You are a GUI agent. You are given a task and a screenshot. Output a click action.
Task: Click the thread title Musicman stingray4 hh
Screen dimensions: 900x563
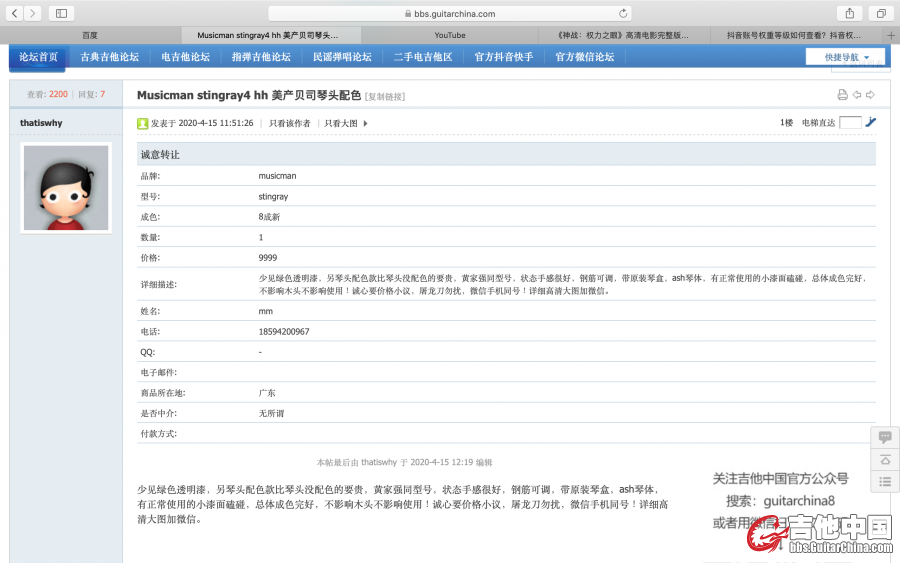249,95
